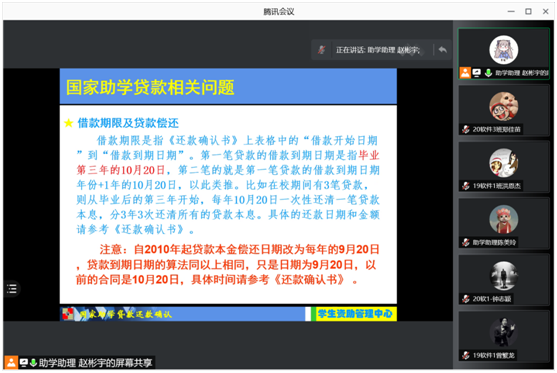This screenshot has width=557, height=373.
Task: Open the list menu icon at left edge
Action: [x=12, y=288]
